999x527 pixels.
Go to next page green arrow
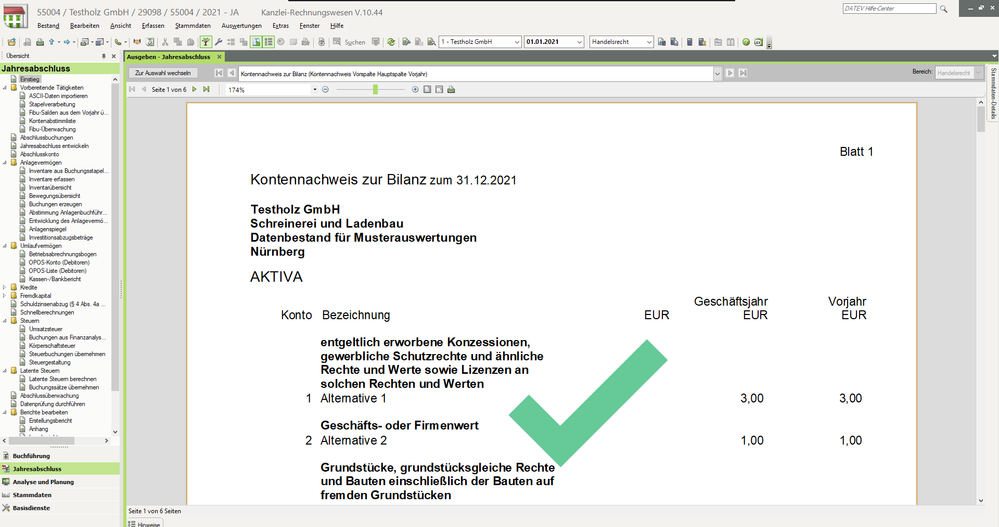(194, 90)
